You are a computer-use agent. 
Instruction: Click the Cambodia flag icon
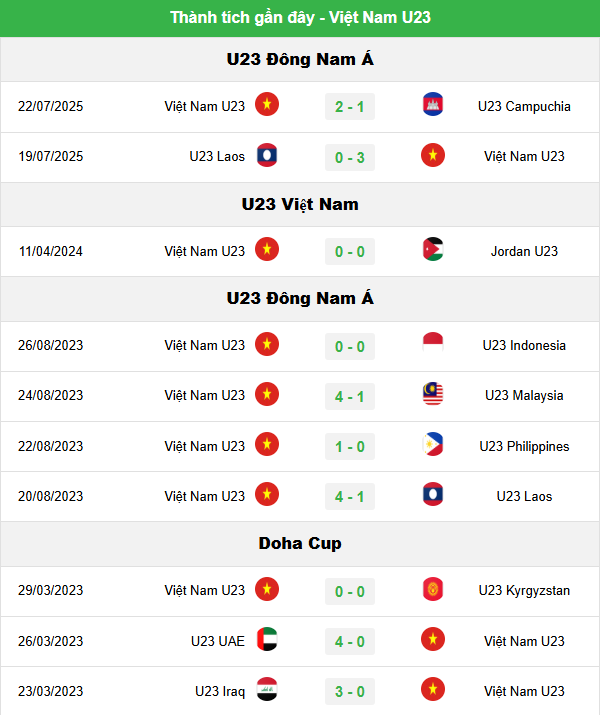pyautogui.click(x=433, y=104)
